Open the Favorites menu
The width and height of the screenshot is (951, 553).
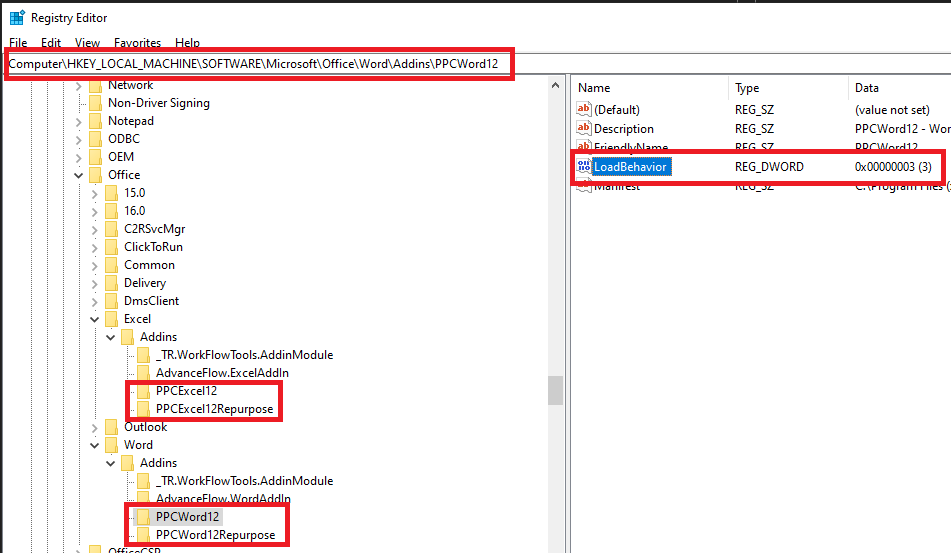(x=138, y=42)
